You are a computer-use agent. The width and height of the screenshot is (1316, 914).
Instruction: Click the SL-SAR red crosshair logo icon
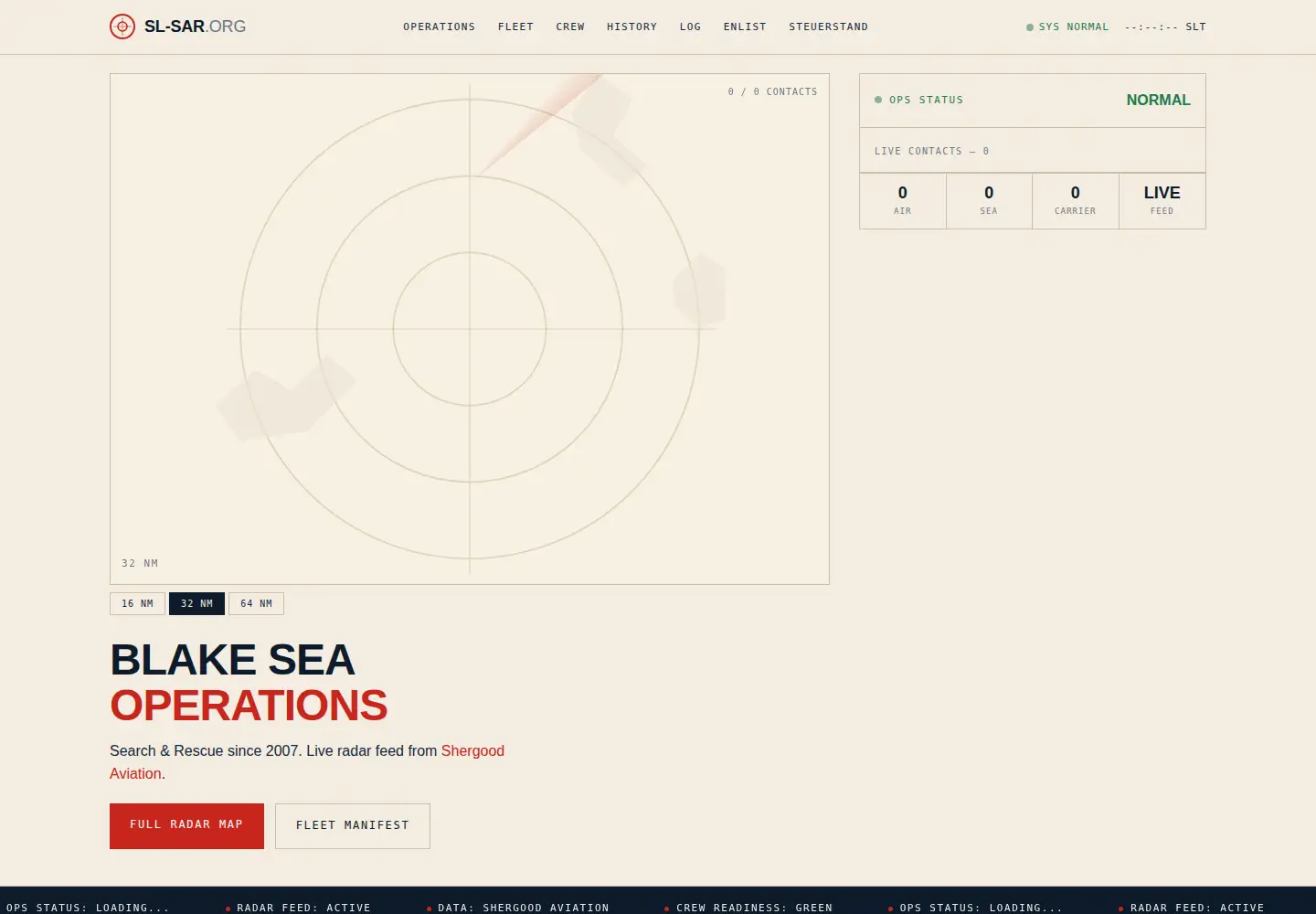click(122, 27)
